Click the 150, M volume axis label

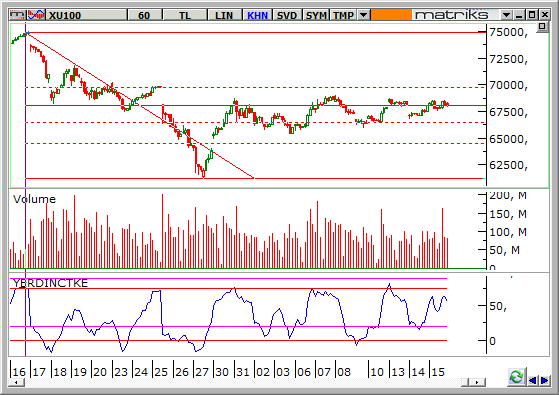[x=508, y=214]
